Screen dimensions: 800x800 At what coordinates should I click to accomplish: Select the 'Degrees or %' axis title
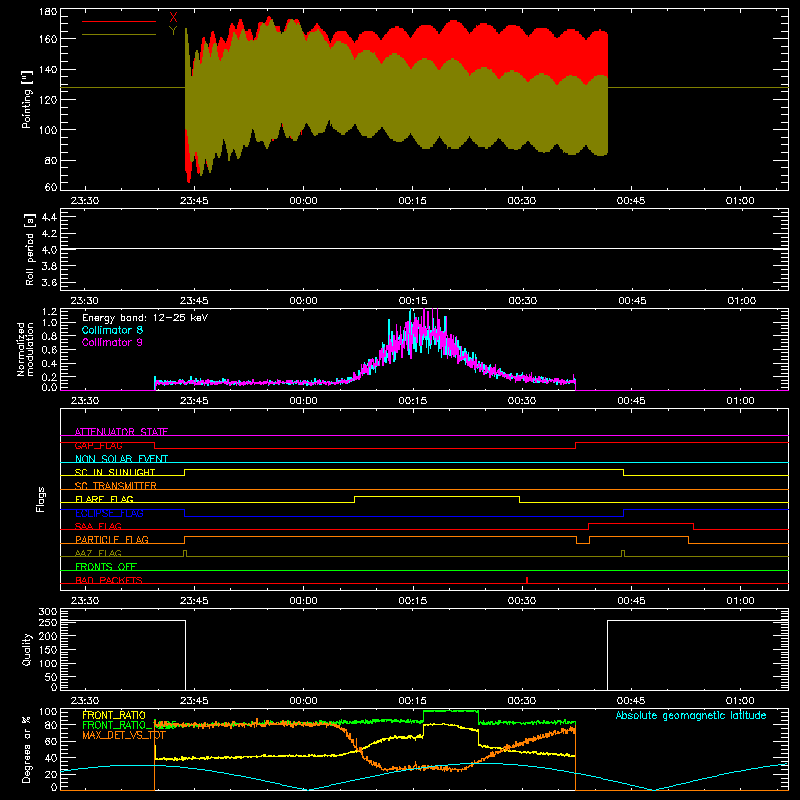tap(27, 750)
